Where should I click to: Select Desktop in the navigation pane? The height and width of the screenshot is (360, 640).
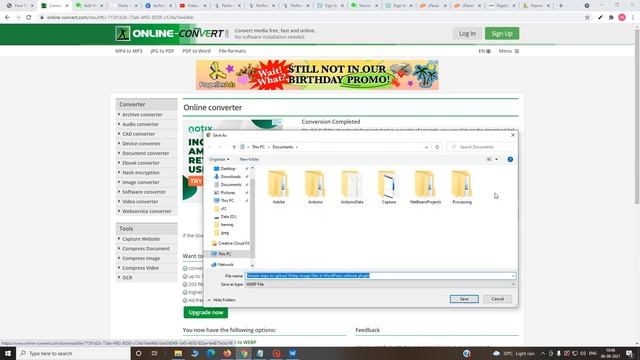(228, 169)
